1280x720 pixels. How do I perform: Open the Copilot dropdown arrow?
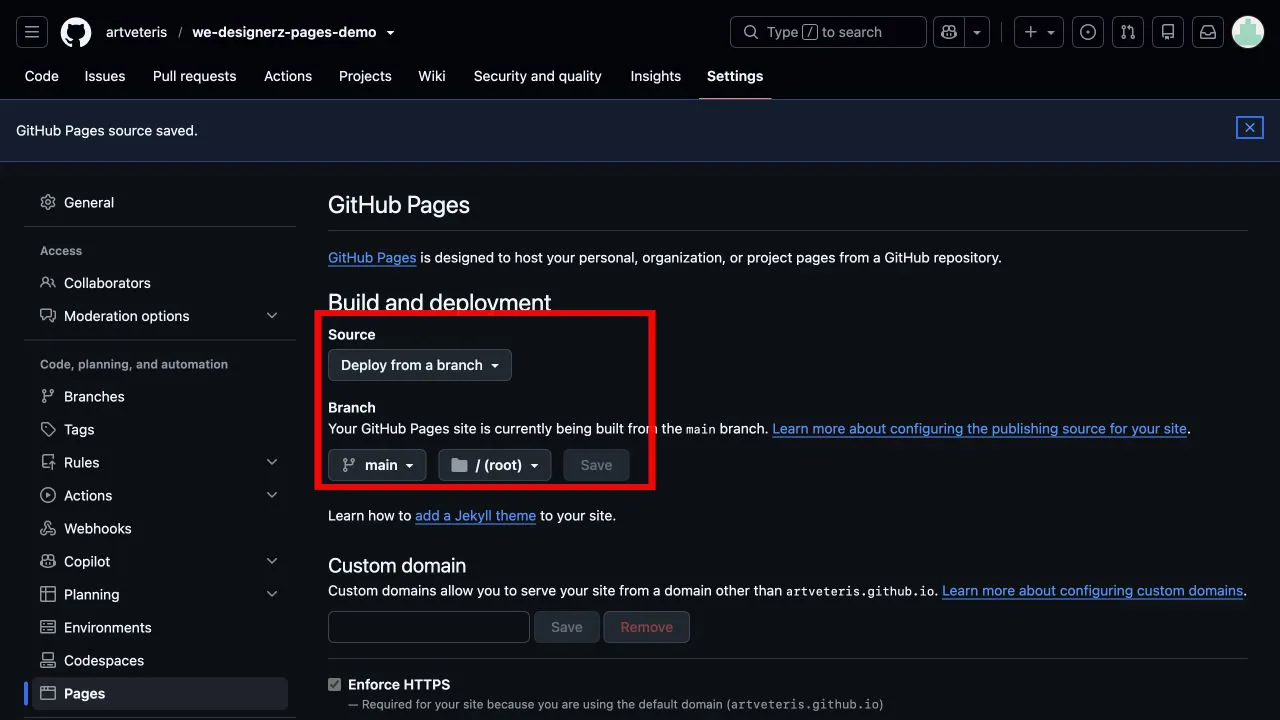(x=977, y=32)
